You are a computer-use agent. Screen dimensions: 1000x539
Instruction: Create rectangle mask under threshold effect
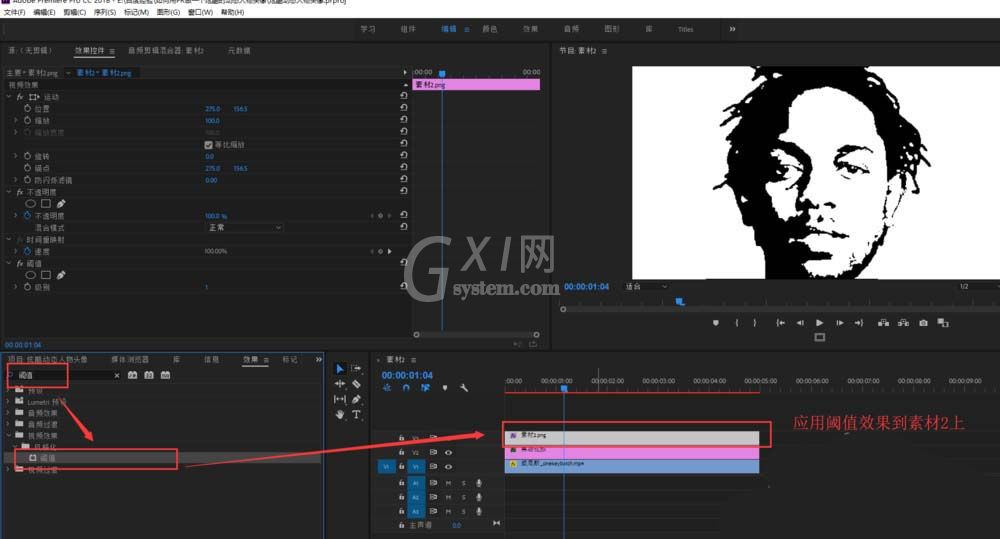click(x=46, y=275)
